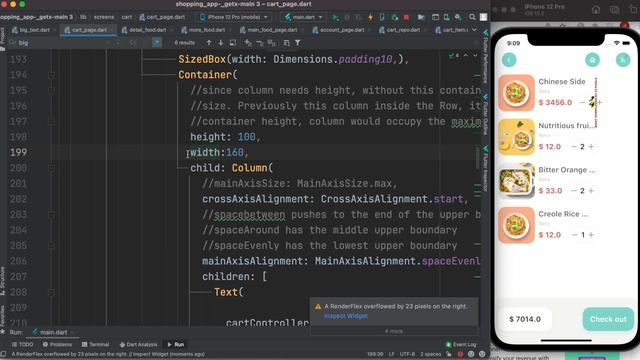Click the Attach Debugger icon in the run toolbar
Image resolution: width=640 pixels, height=360 pixels.
tap(394, 17)
